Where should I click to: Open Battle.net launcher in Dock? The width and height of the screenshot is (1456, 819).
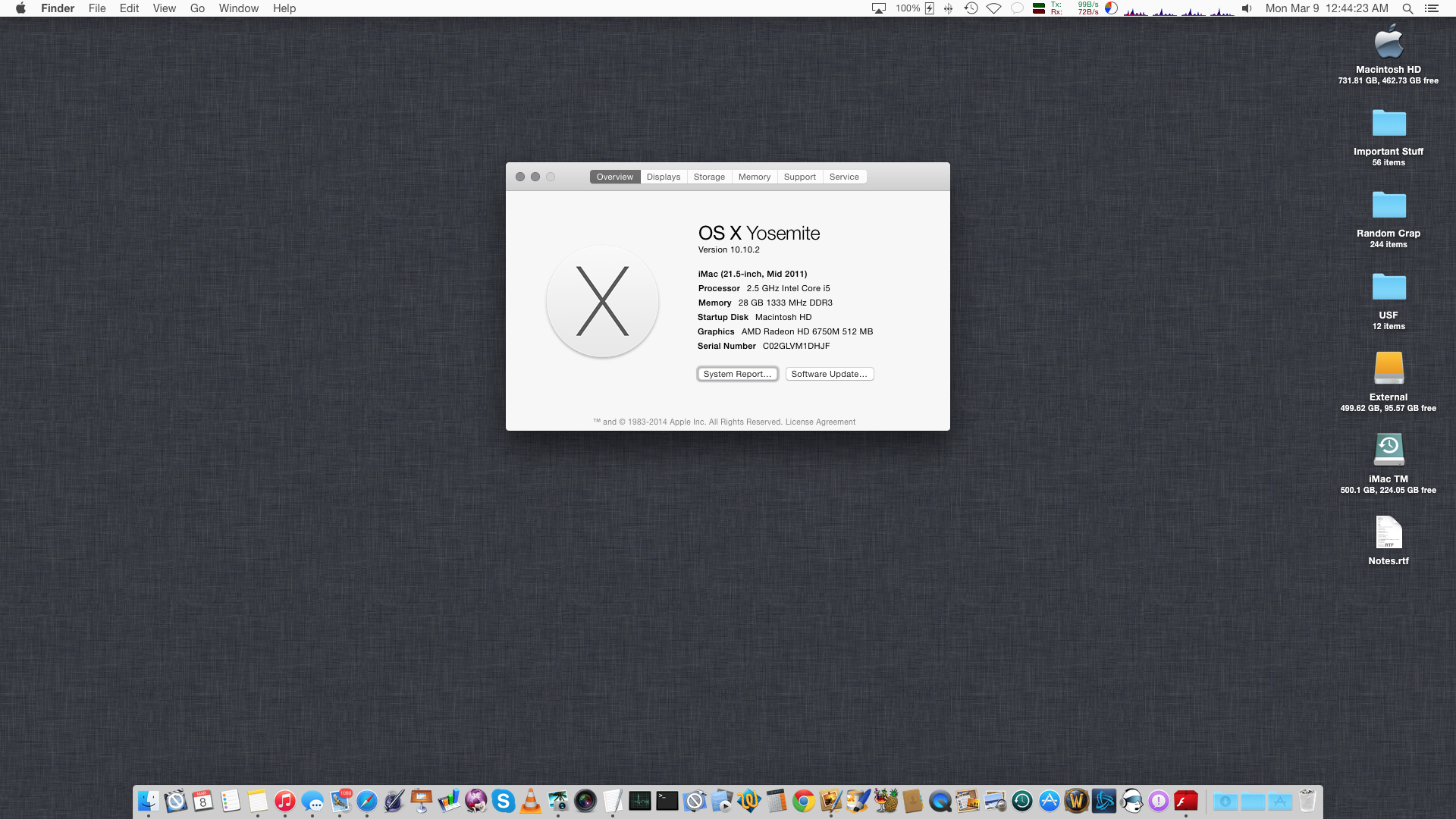[x=1104, y=801]
